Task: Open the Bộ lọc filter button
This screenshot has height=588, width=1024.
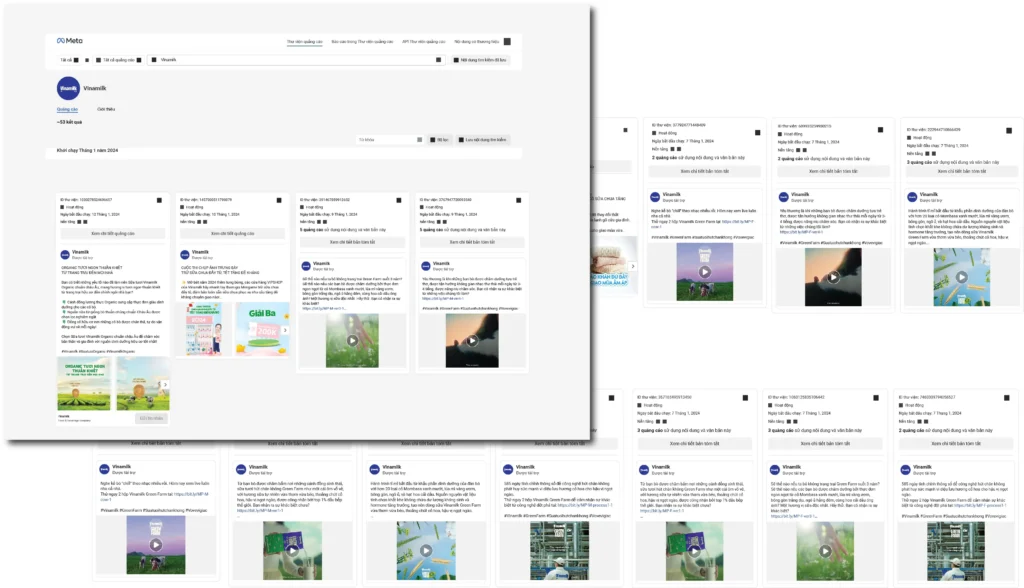Action: [x=440, y=140]
